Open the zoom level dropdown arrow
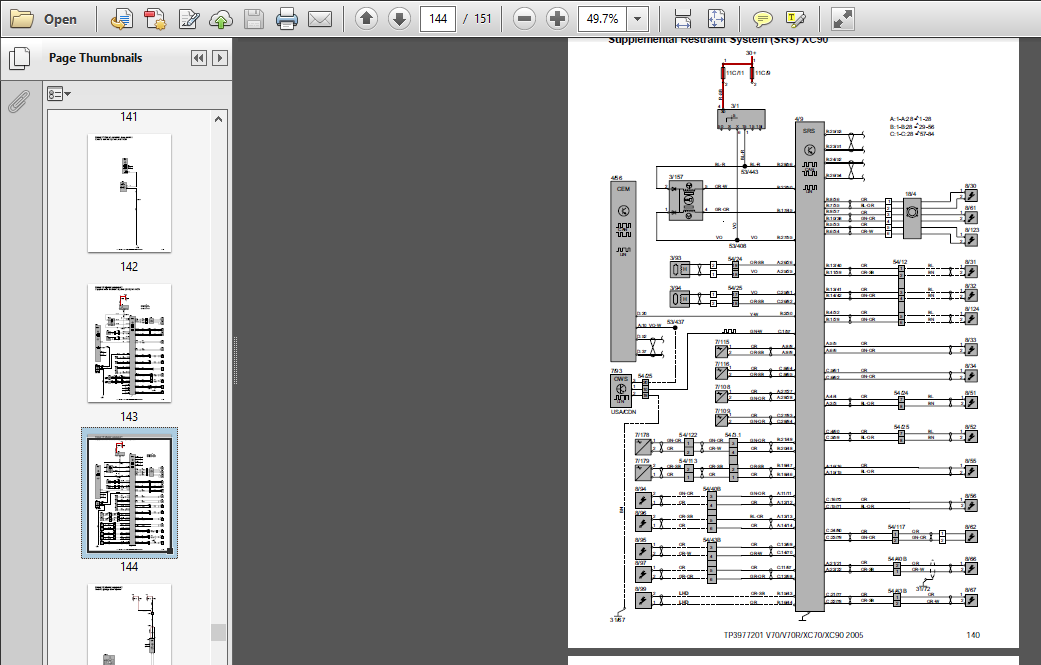Viewport: 1041px width, 665px height. 638,19
